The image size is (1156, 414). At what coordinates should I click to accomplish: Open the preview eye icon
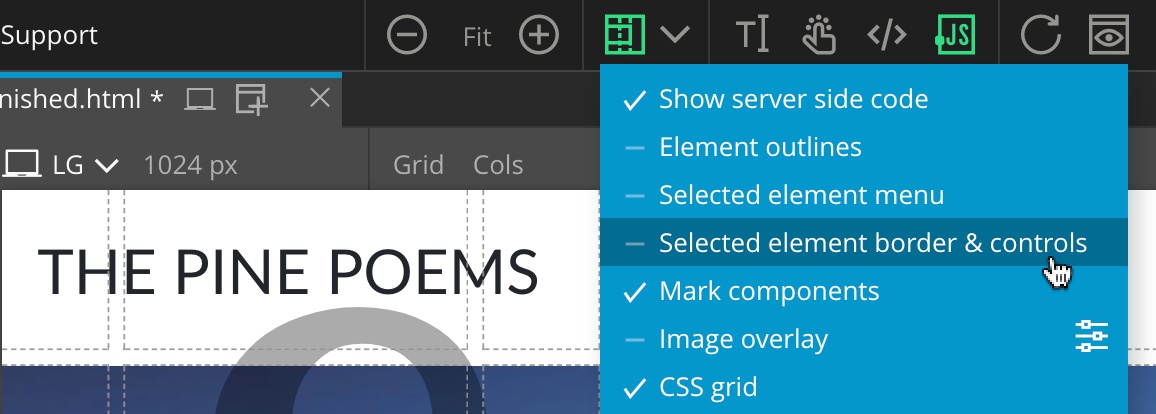click(x=1109, y=35)
